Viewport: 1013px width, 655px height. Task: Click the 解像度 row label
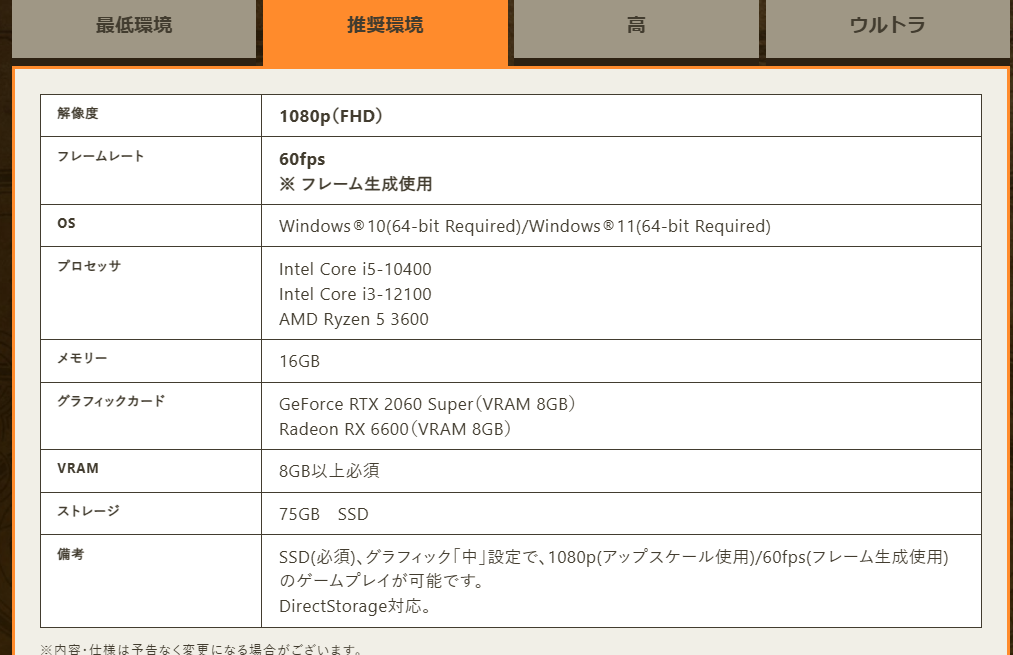pos(72,115)
